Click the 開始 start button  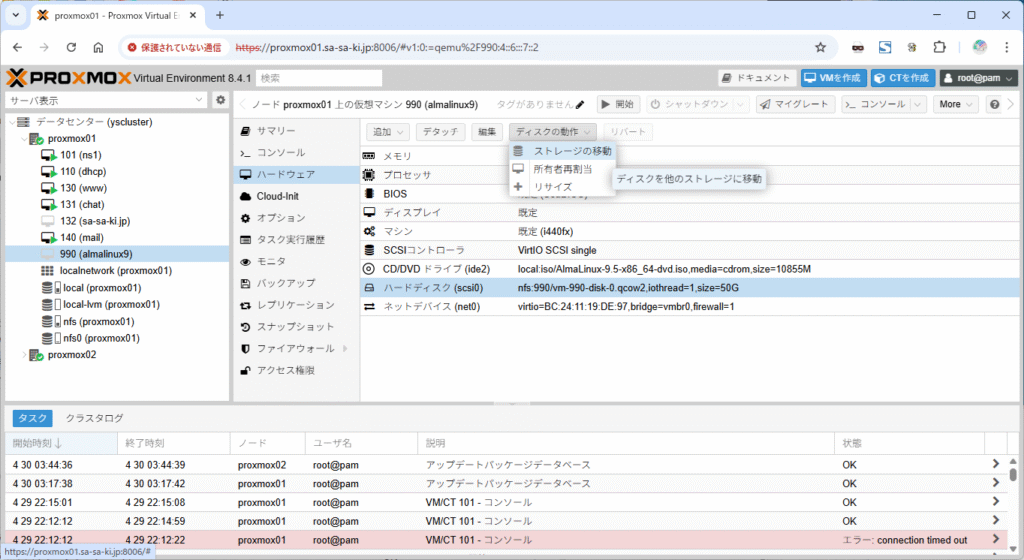[618, 104]
